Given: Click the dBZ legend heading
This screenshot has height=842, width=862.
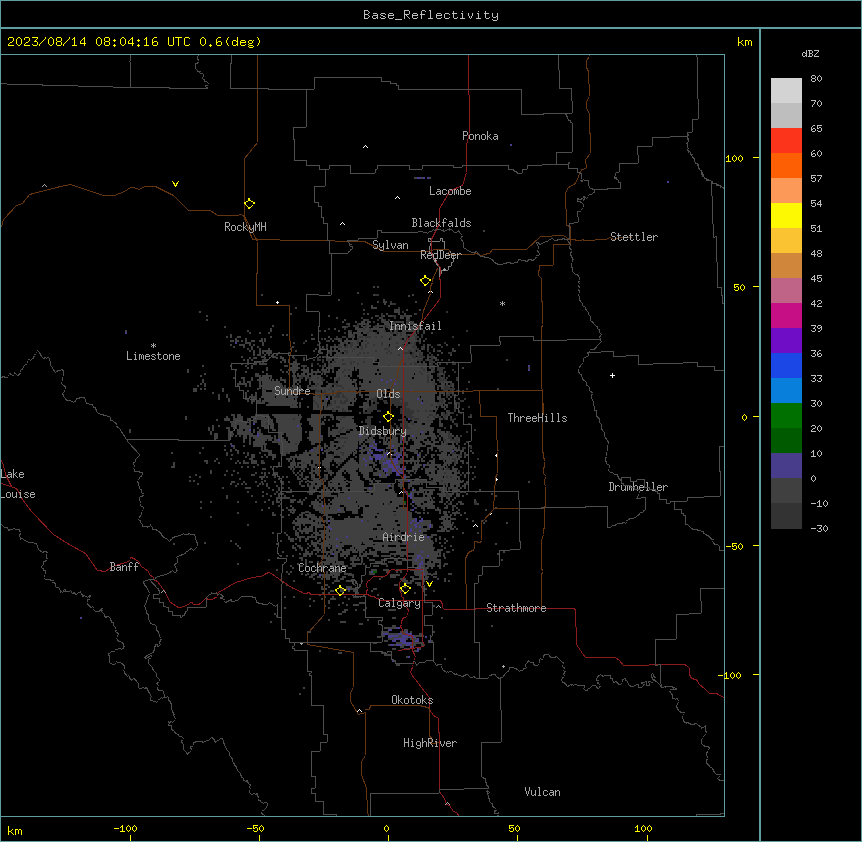Looking at the screenshot, I should [x=810, y=53].
